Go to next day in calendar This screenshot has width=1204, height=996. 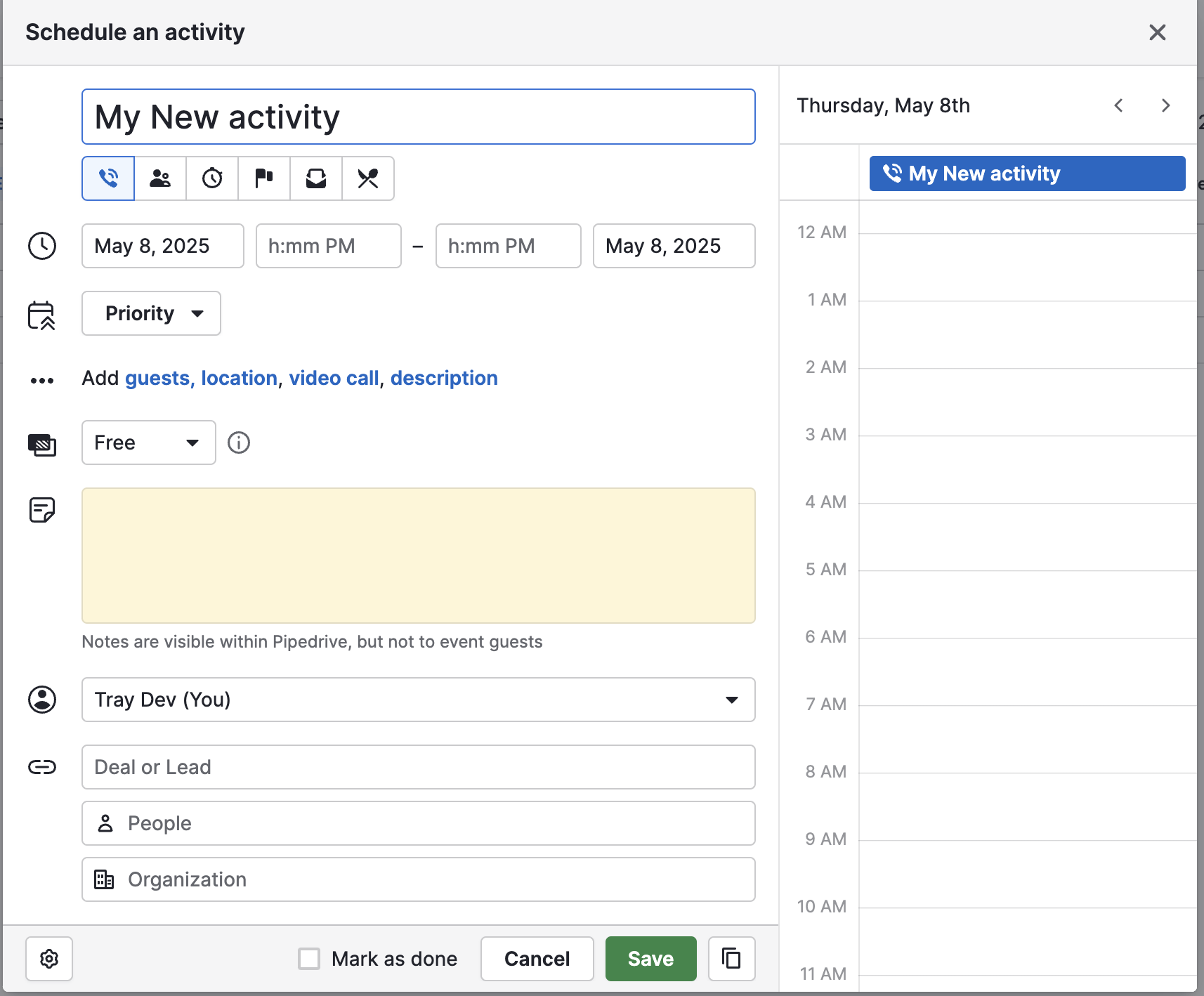point(1165,105)
